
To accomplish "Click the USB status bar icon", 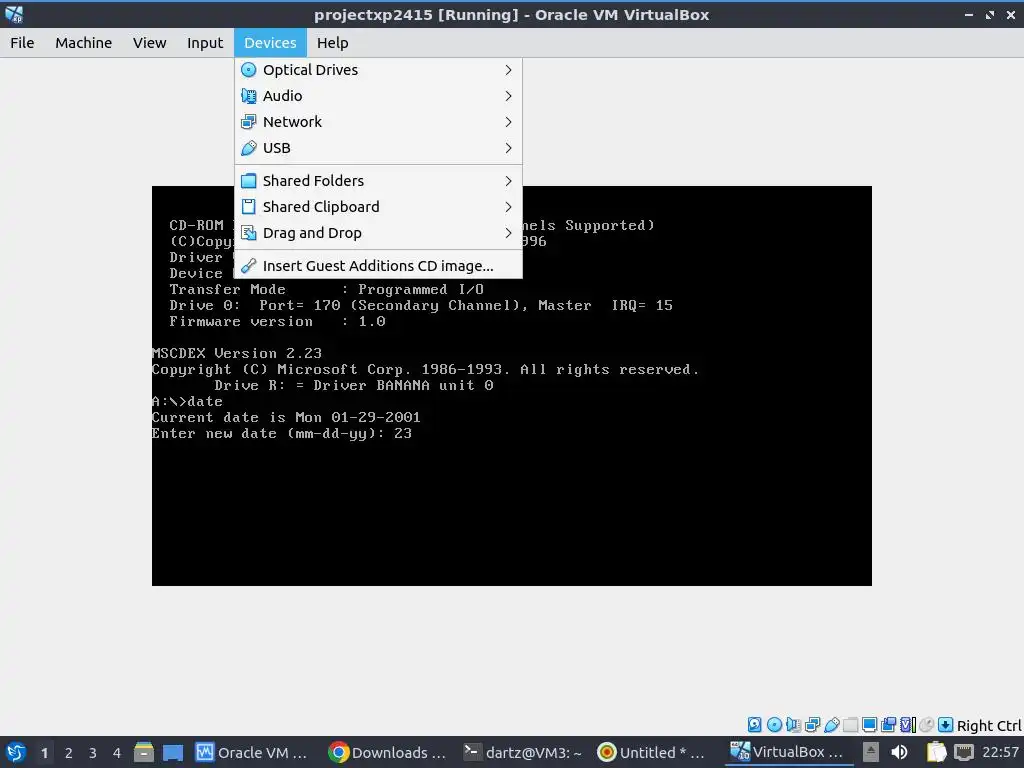I will tap(831, 724).
